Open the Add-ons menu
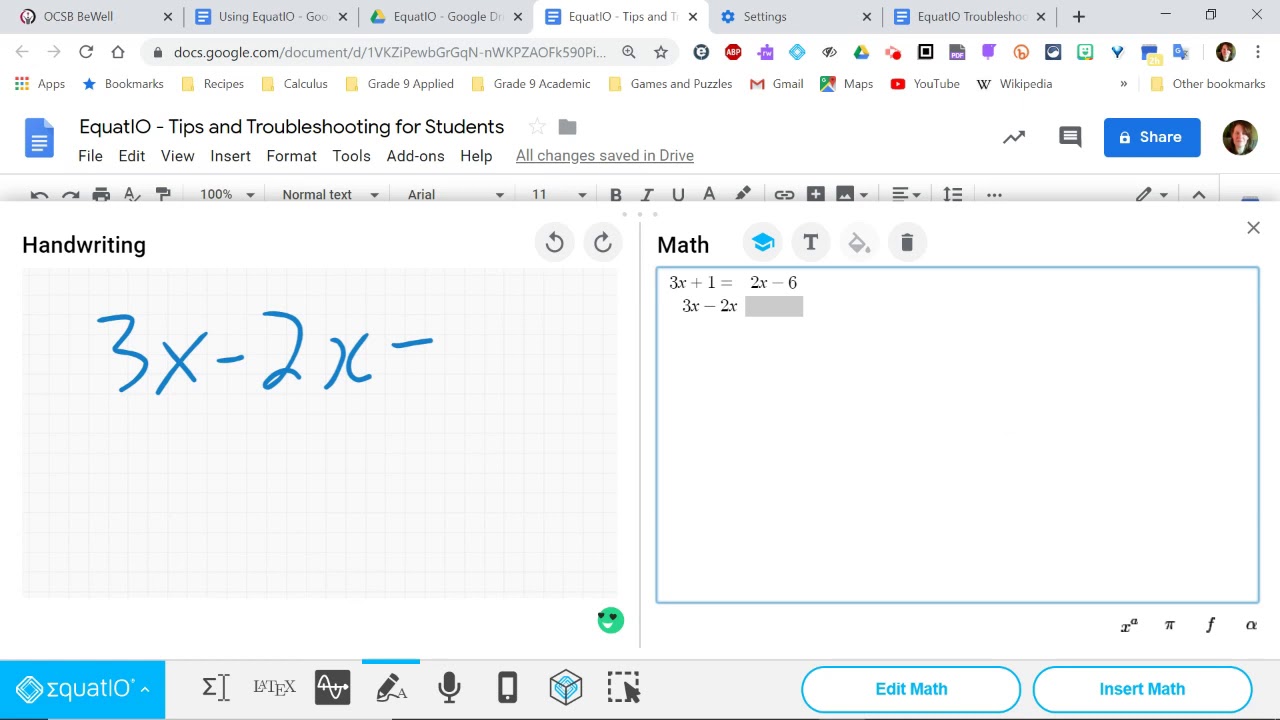1280x720 pixels. [415, 156]
